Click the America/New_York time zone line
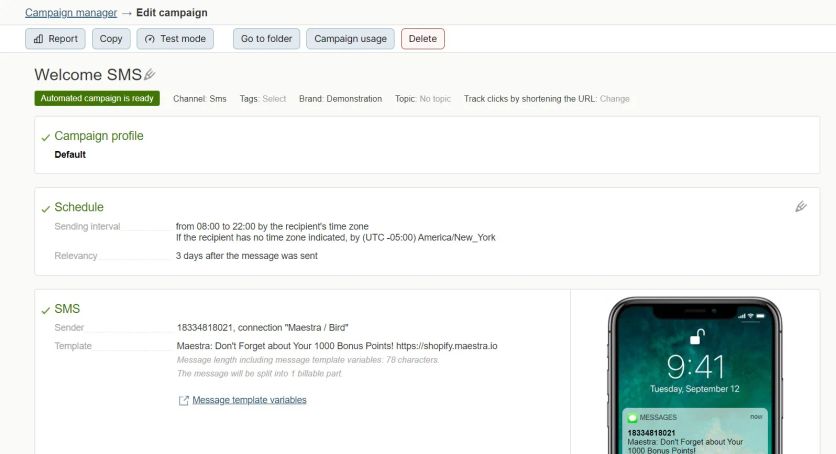Viewport: 836px width, 454px height. 335,238
